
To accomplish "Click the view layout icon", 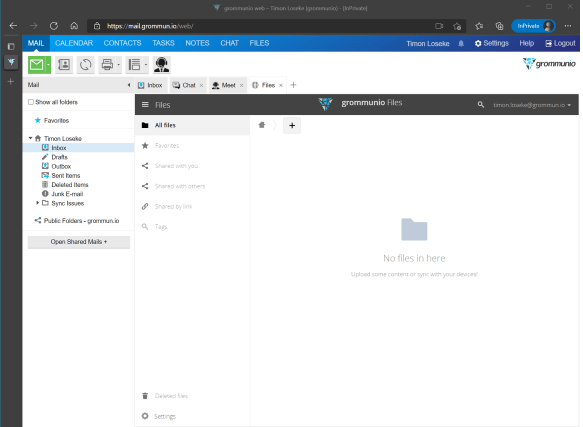I will 134,65.
